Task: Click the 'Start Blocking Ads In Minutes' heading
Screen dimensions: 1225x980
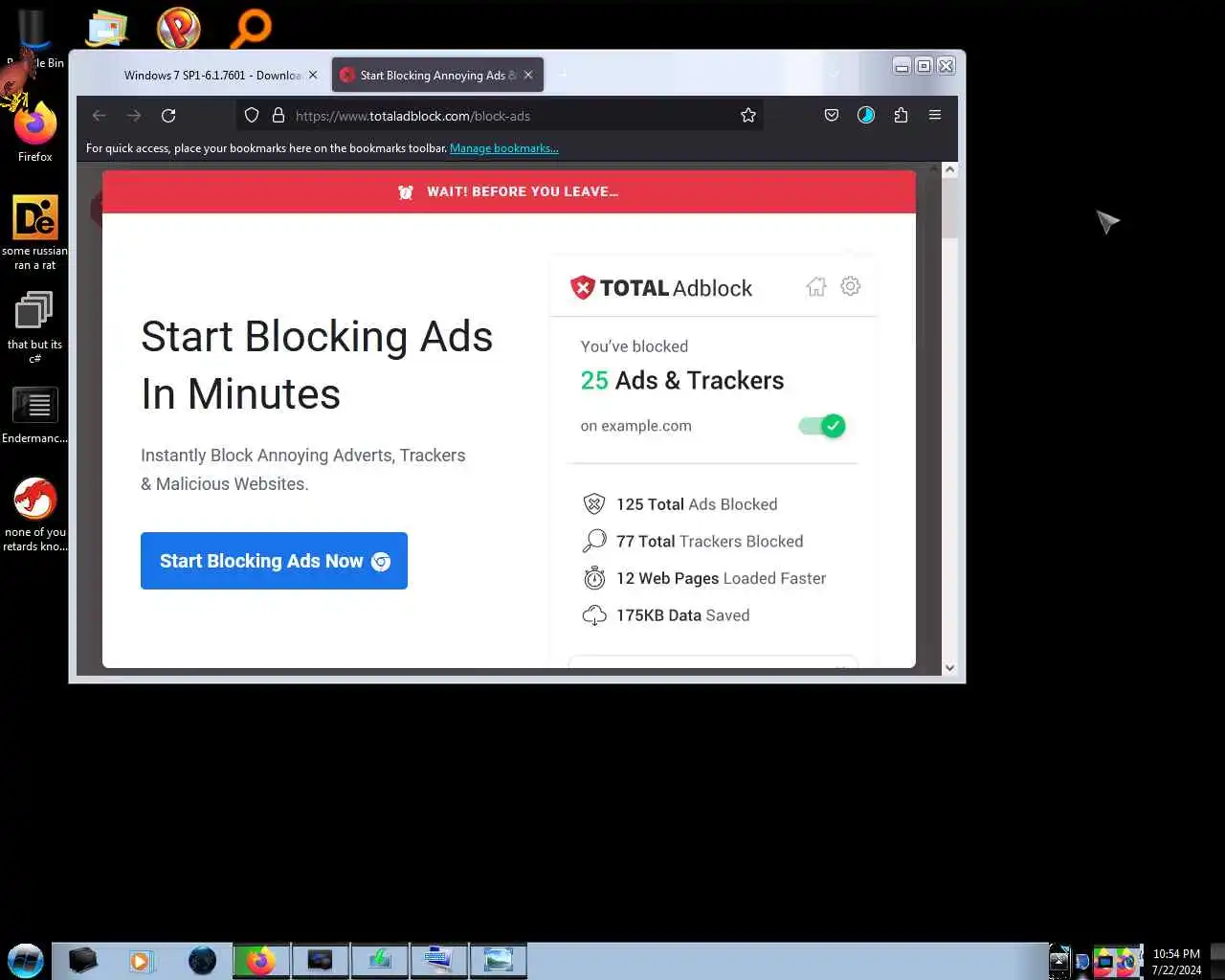Action: tap(317, 366)
